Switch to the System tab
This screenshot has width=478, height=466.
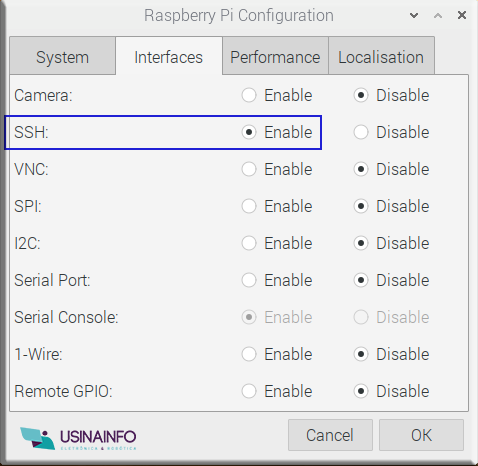pos(63,56)
